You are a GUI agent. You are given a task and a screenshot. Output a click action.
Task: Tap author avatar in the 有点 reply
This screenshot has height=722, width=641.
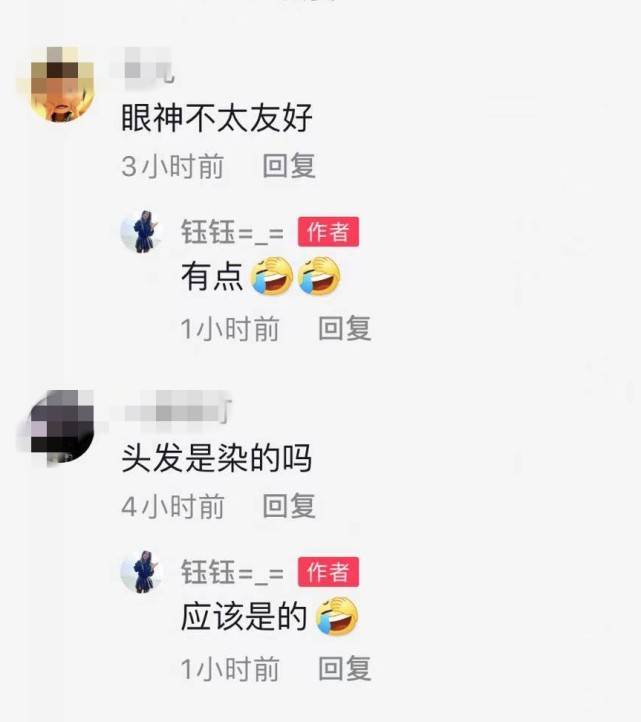[143, 232]
